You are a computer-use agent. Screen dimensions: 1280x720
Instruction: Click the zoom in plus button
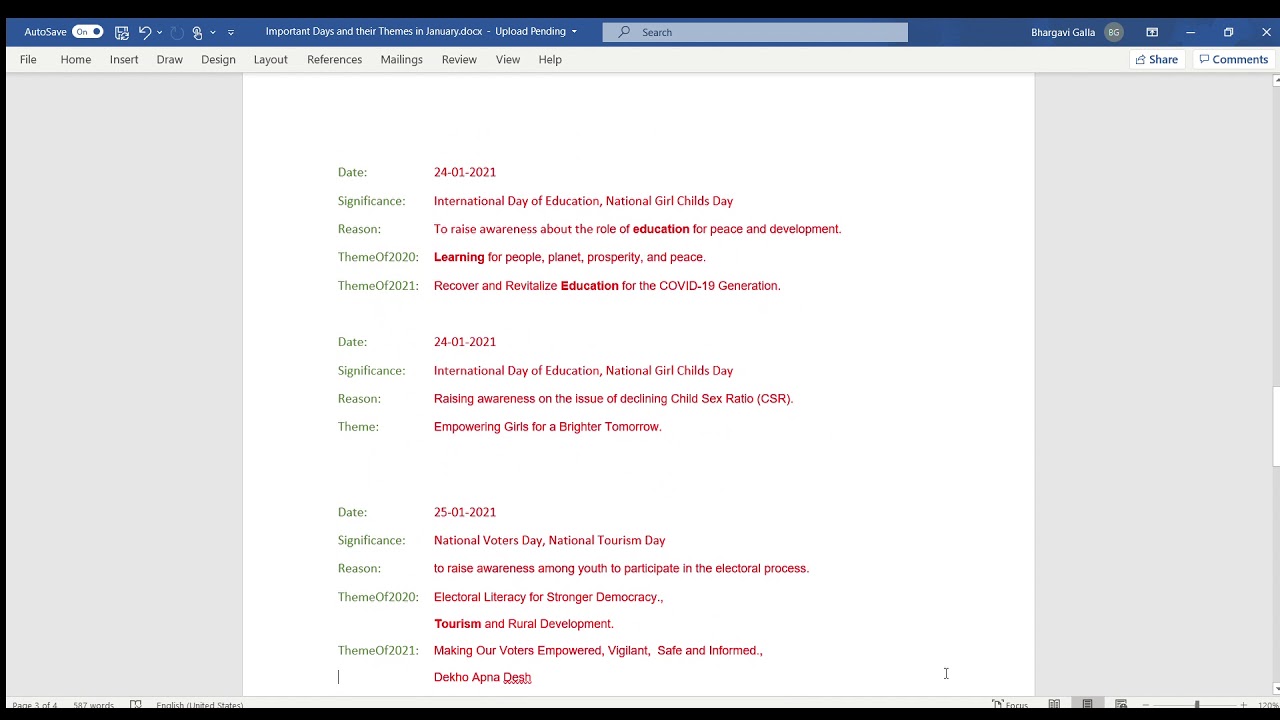point(1243,705)
